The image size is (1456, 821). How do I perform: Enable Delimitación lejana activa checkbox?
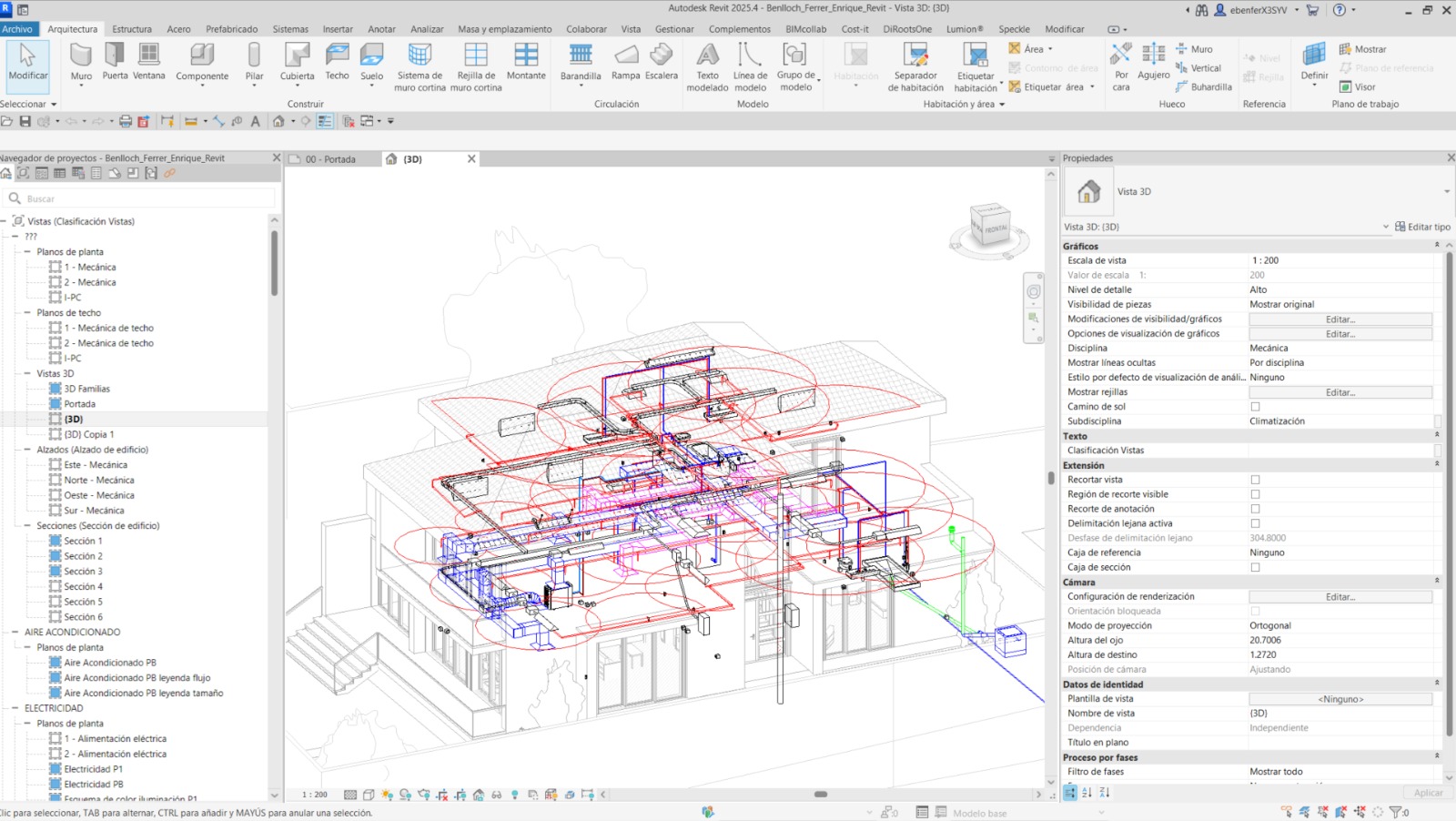pos(1255,523)
